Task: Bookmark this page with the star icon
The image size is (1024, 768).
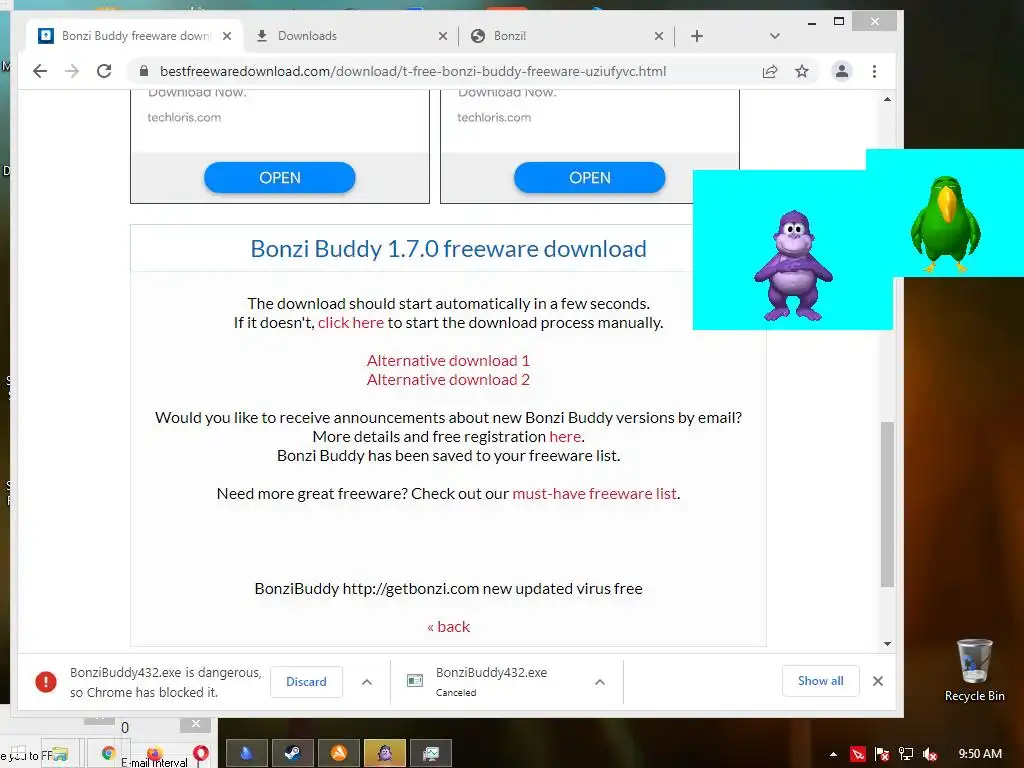Action: coord(802,71)
